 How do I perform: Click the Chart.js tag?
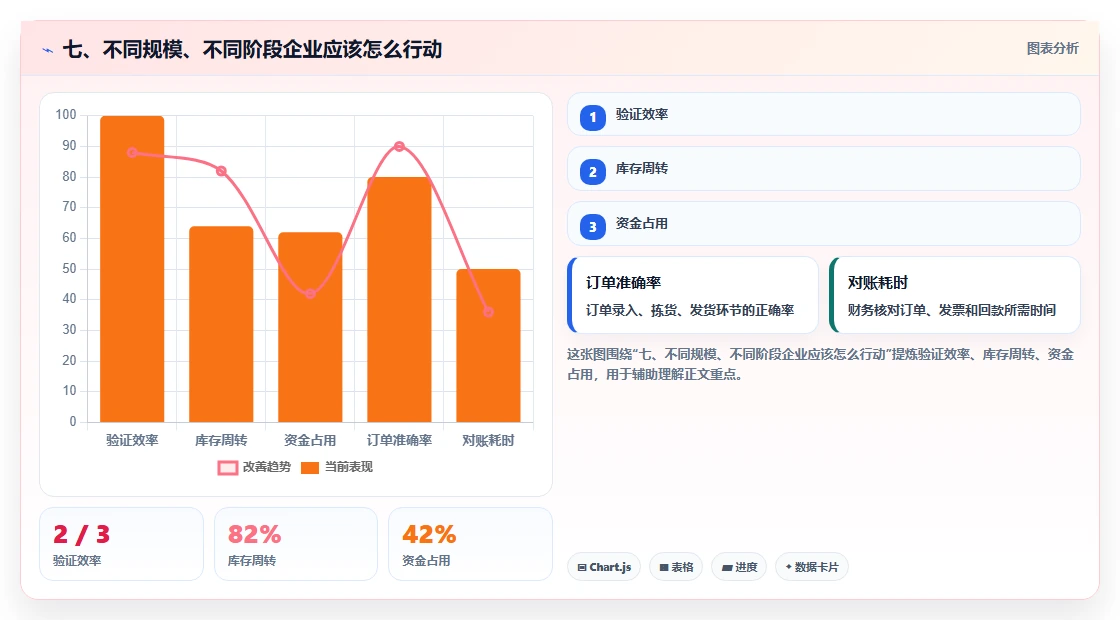coord(604,567)
